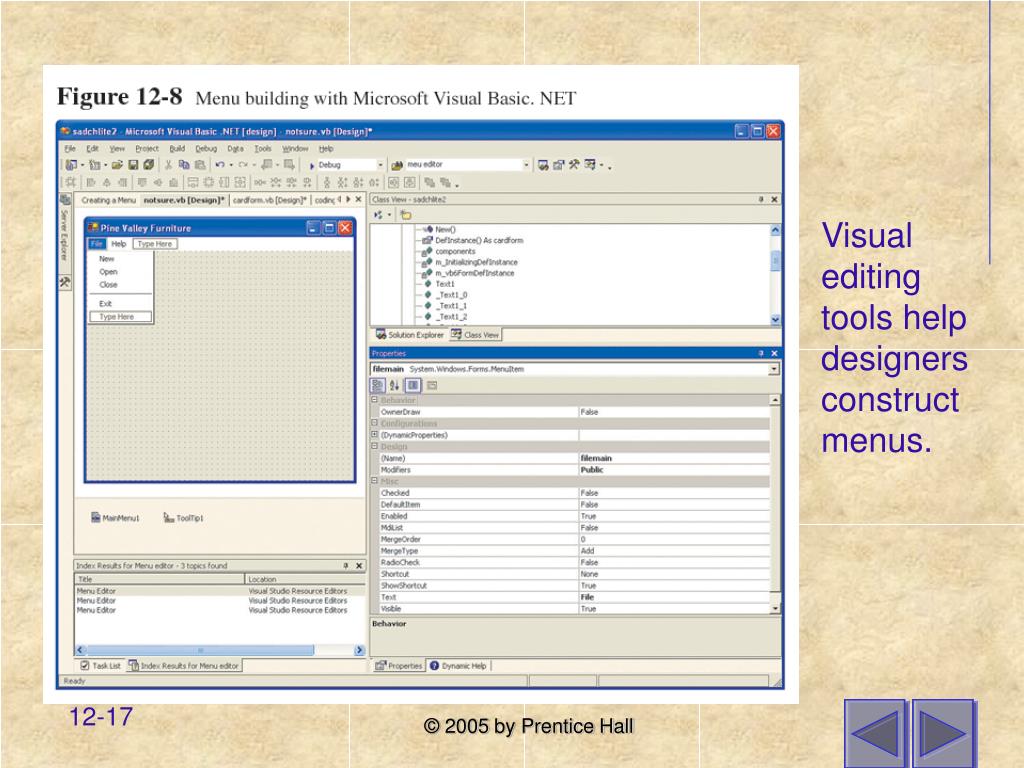The height and width of the screenshot is (768, 1024).
Task: Open the Class View sort dropdown arrow
Action: pos(389,215)
